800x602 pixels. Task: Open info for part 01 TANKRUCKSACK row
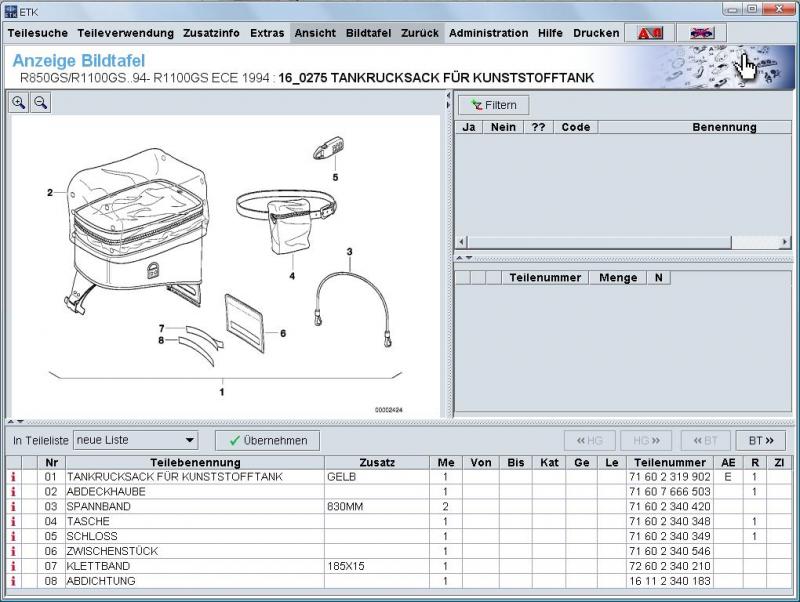coord(13,477)
